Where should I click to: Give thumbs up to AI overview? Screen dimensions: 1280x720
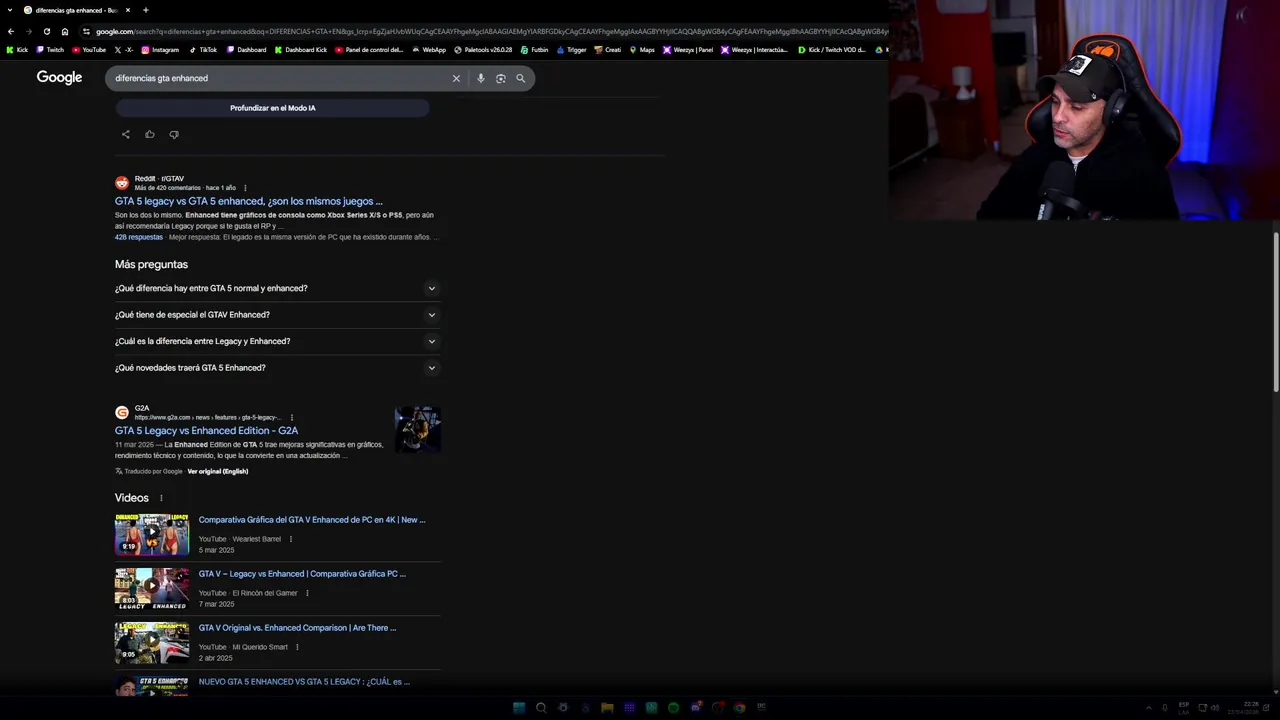(x=149, y=134)
